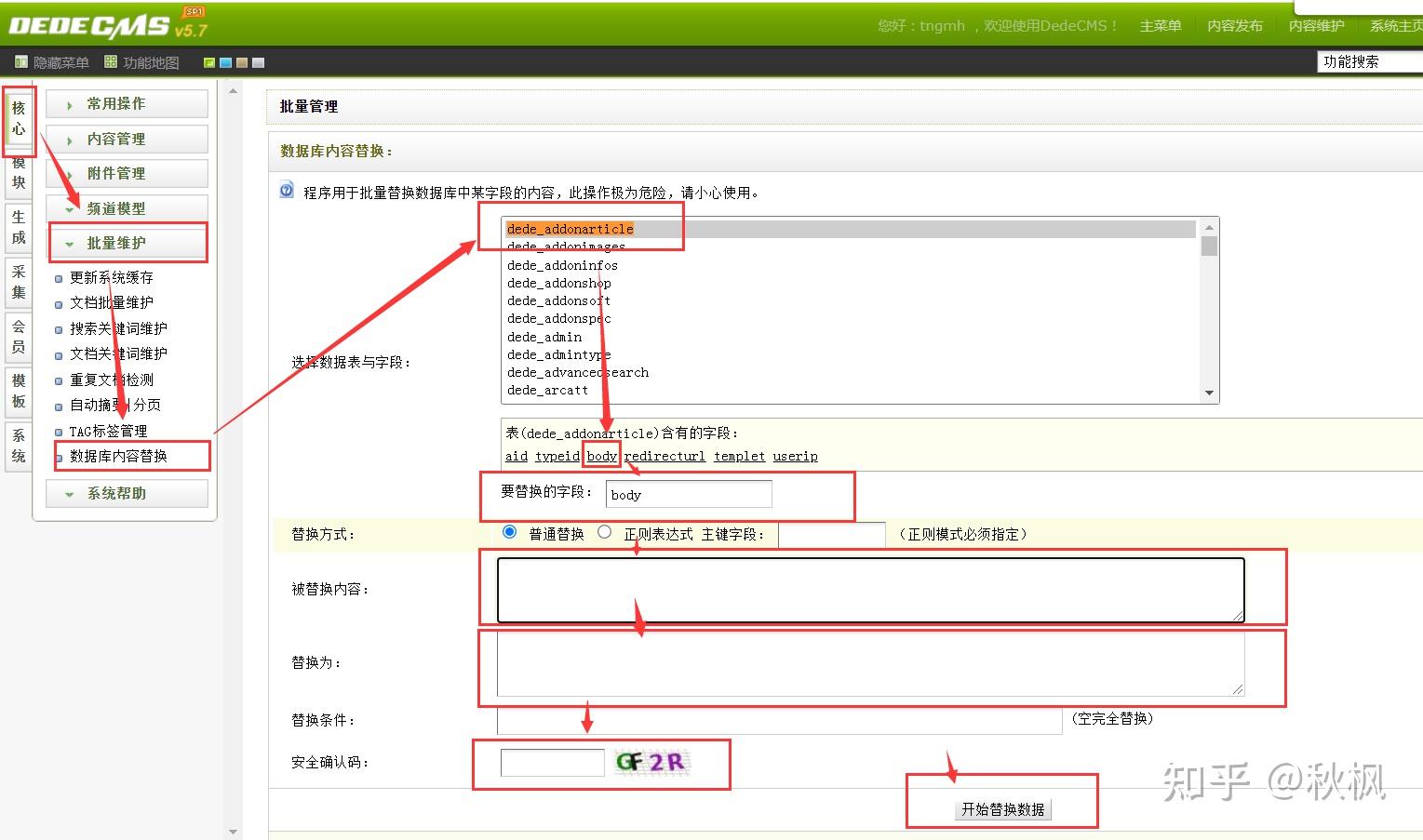Click table list scroll-up arrow
Viewport: 1423px width, 840px height.
(1209, 227)
